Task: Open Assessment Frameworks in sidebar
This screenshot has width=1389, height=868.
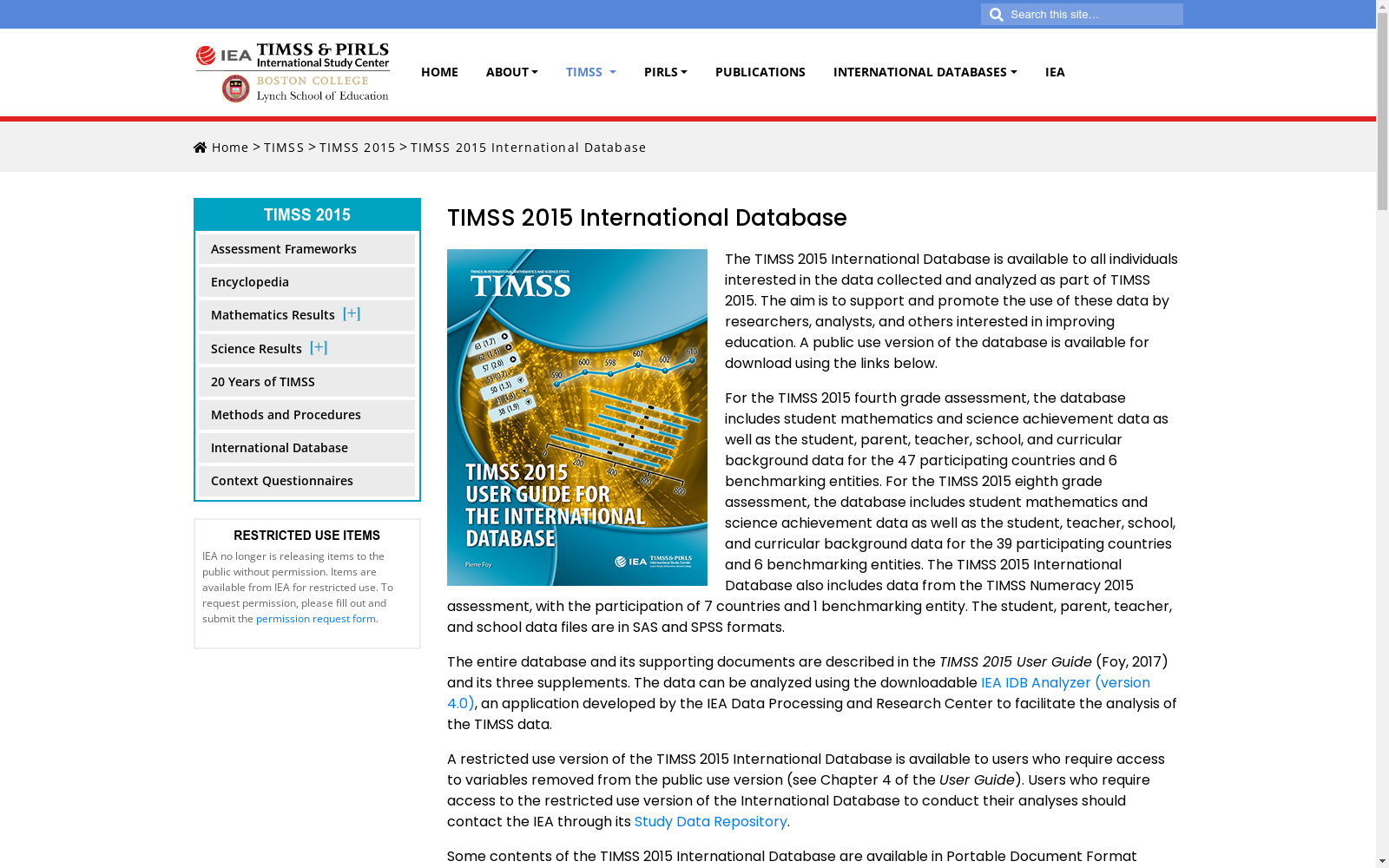Action: click(x=306, y=249)
